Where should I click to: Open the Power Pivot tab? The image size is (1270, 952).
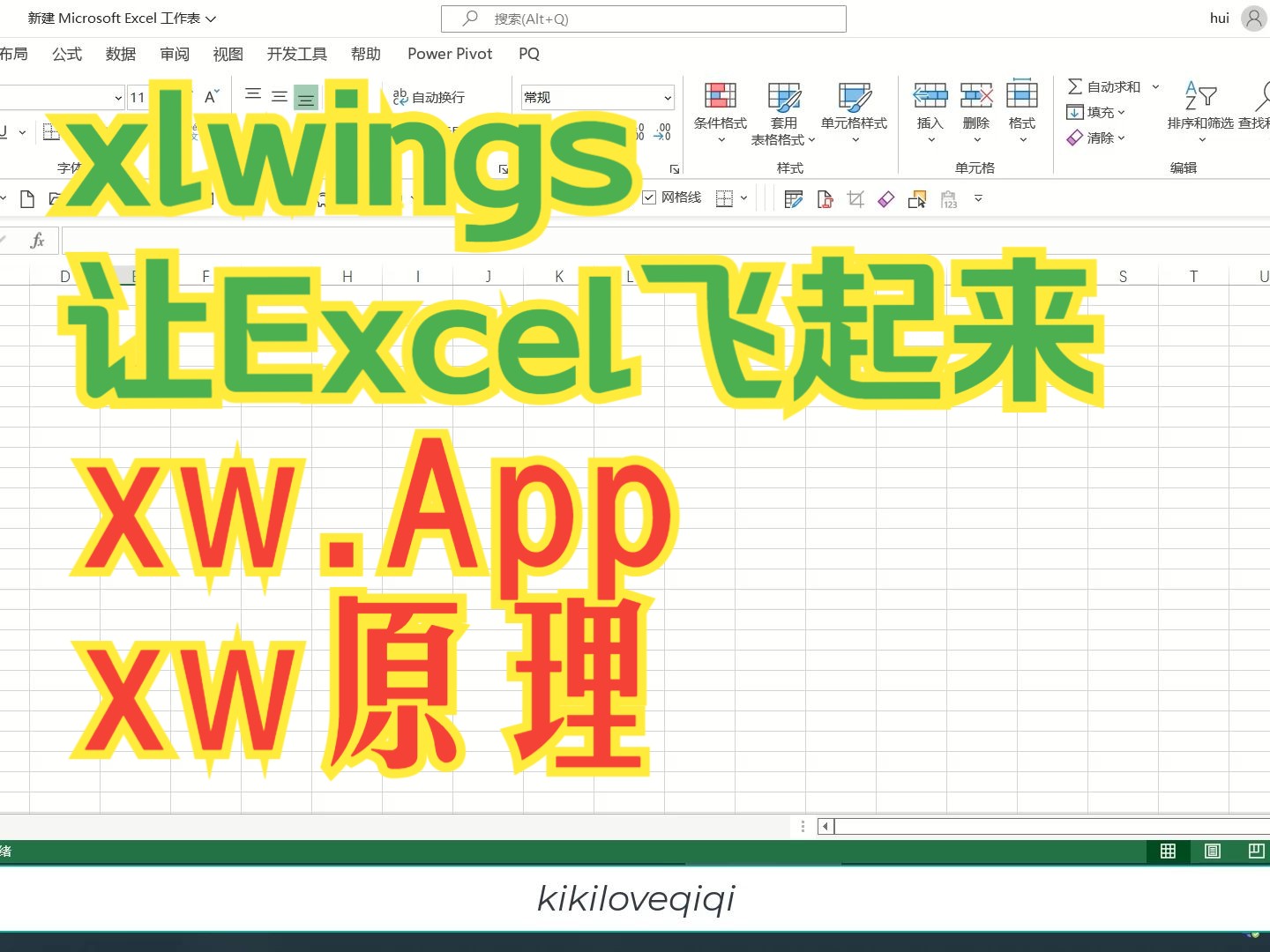point(450,54)
